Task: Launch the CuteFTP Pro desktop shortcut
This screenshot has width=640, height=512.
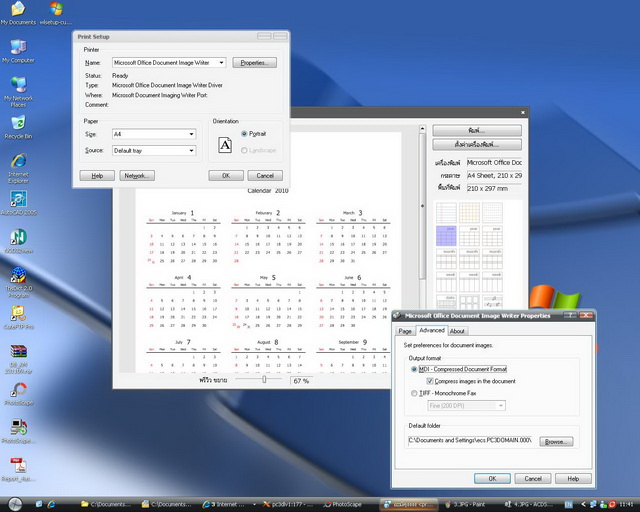Action: click(x=18, y=317)
